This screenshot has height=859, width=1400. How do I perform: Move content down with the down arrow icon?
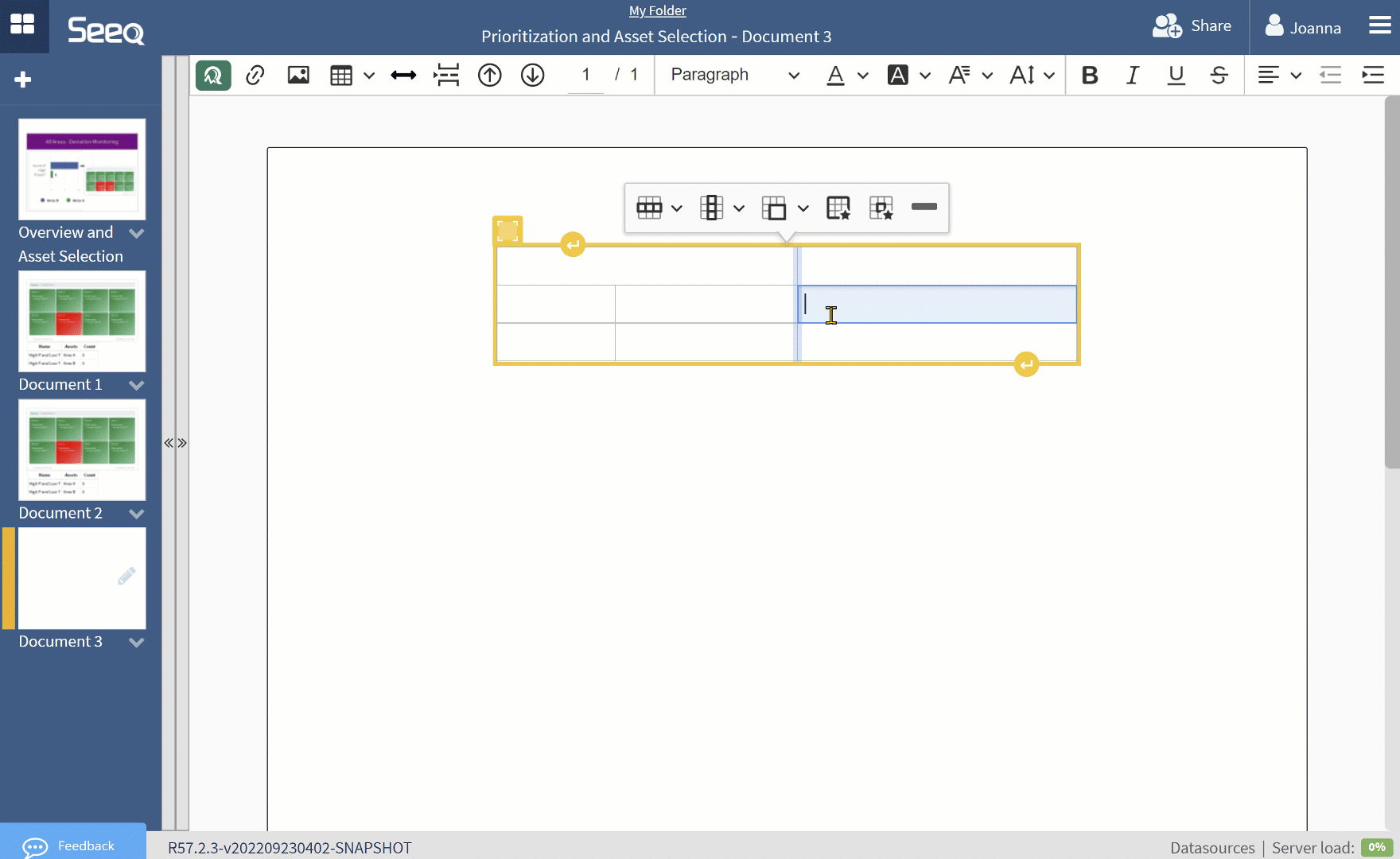[x=532, y=75]
